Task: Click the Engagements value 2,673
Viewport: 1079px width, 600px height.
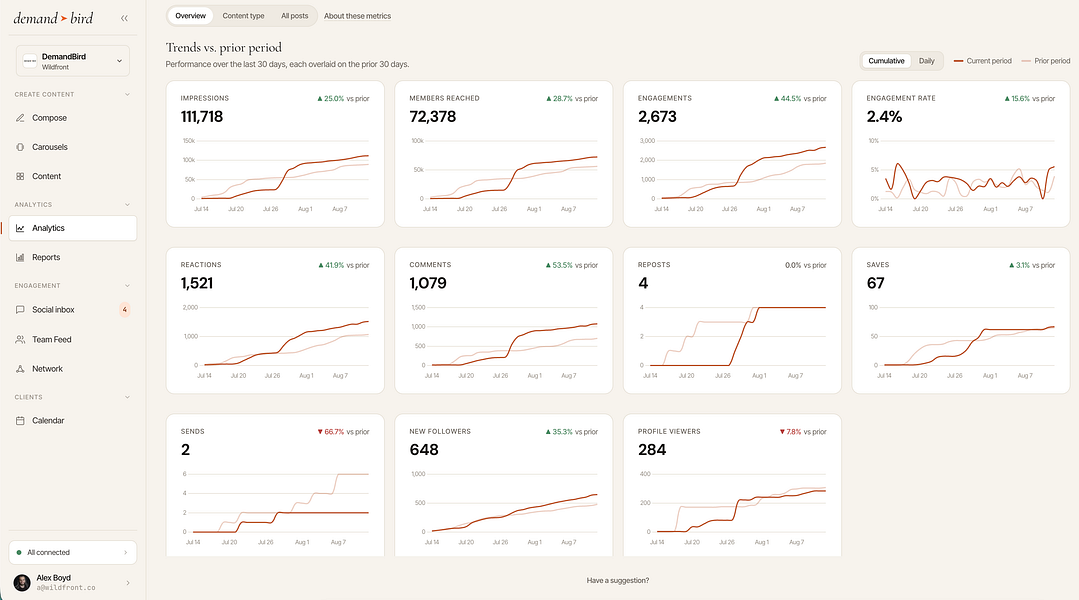Action: tap(657, 117)
